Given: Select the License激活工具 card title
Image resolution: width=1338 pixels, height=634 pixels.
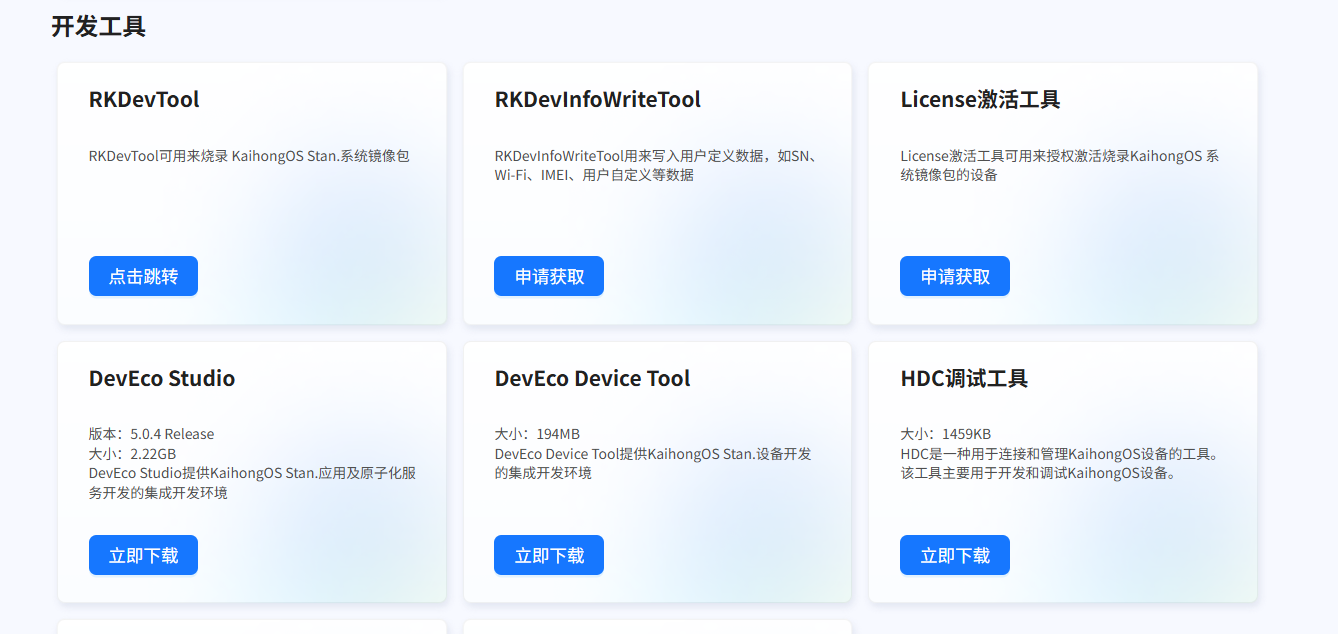Looking at the screenshot, I should [980, 100].
